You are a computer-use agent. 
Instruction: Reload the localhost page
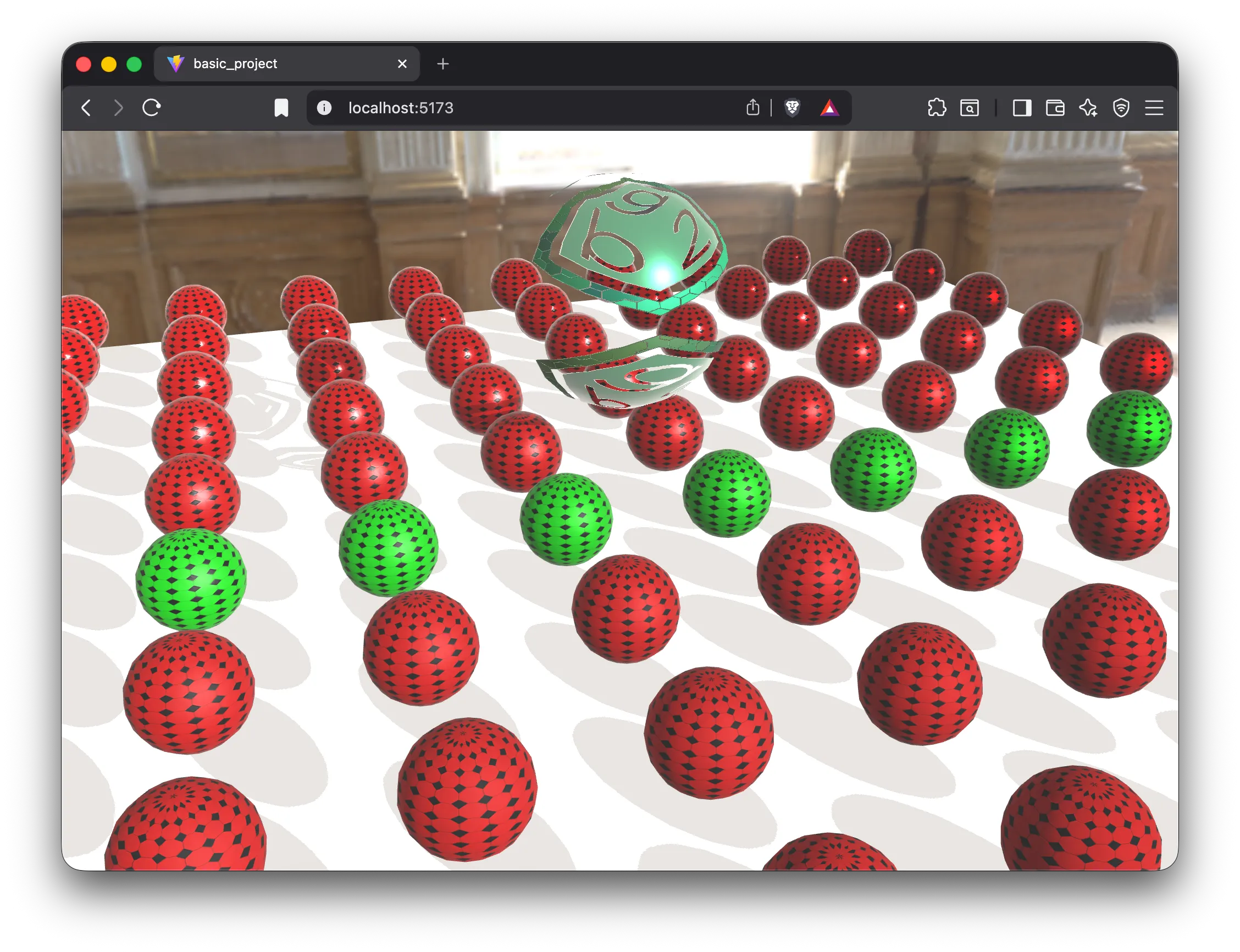[151, 108]
